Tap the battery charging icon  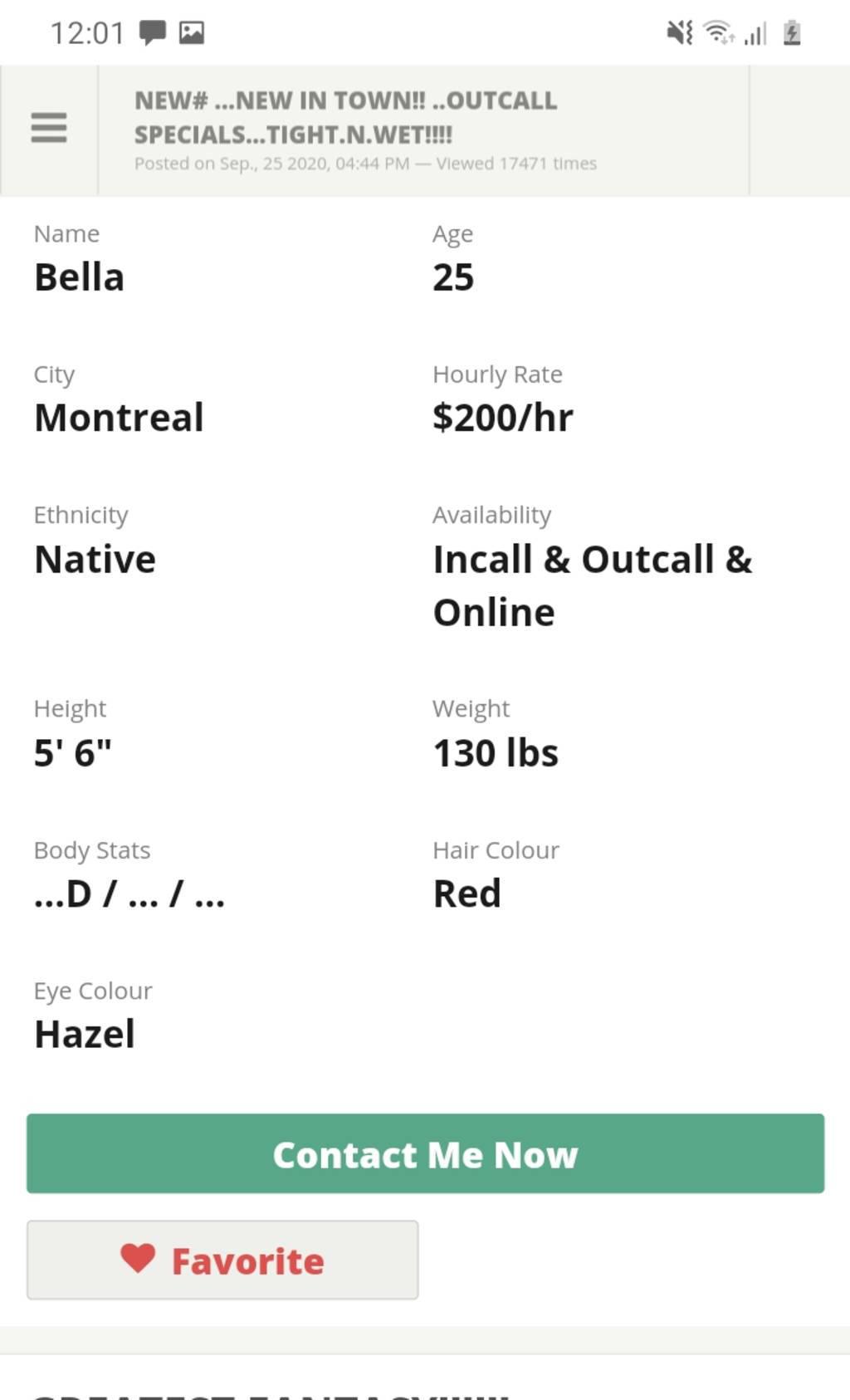(792, 33)
